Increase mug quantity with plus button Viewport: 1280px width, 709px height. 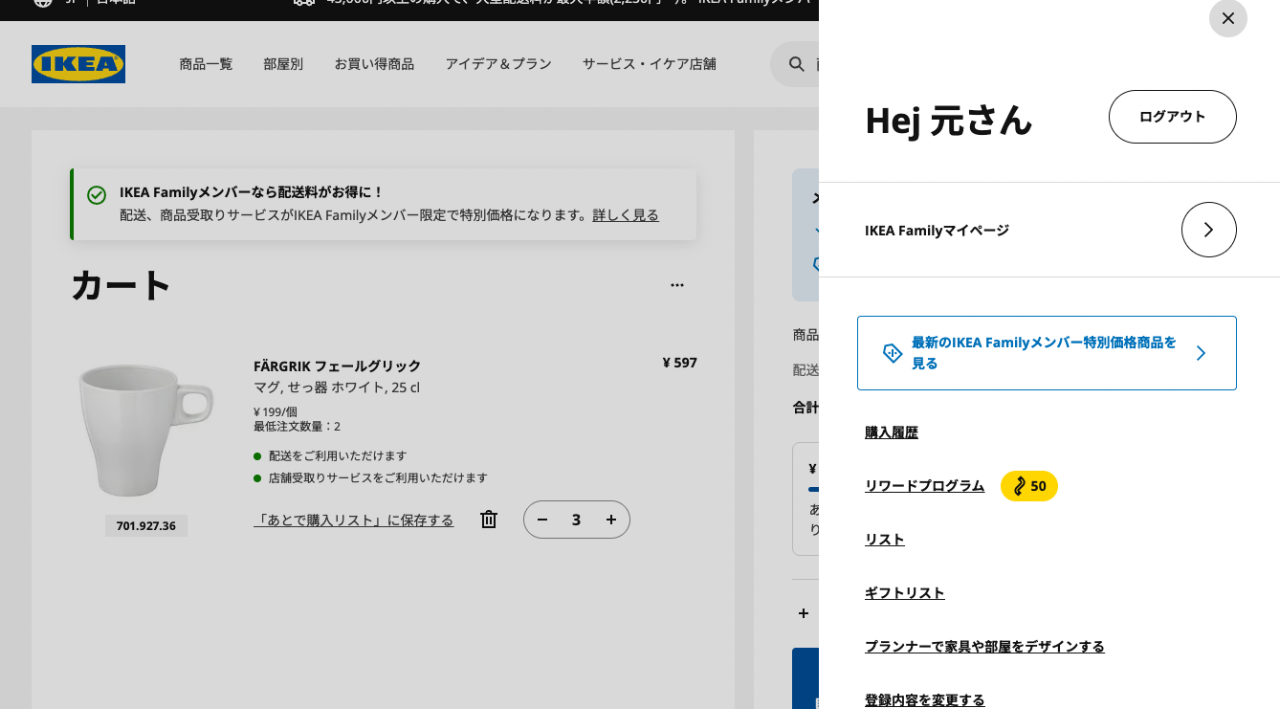click(611, 519)
